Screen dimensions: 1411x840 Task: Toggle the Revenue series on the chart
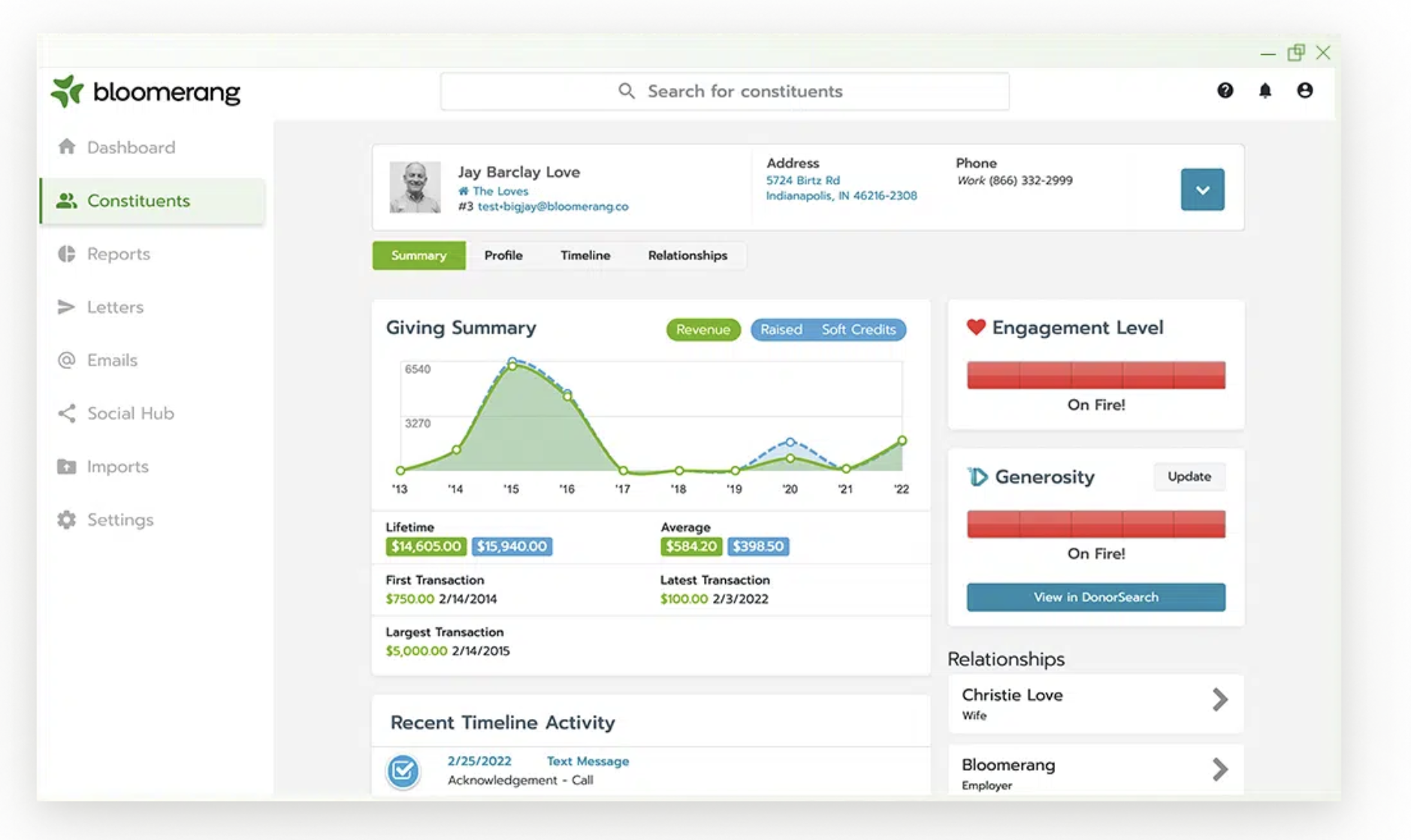(702, 329)
